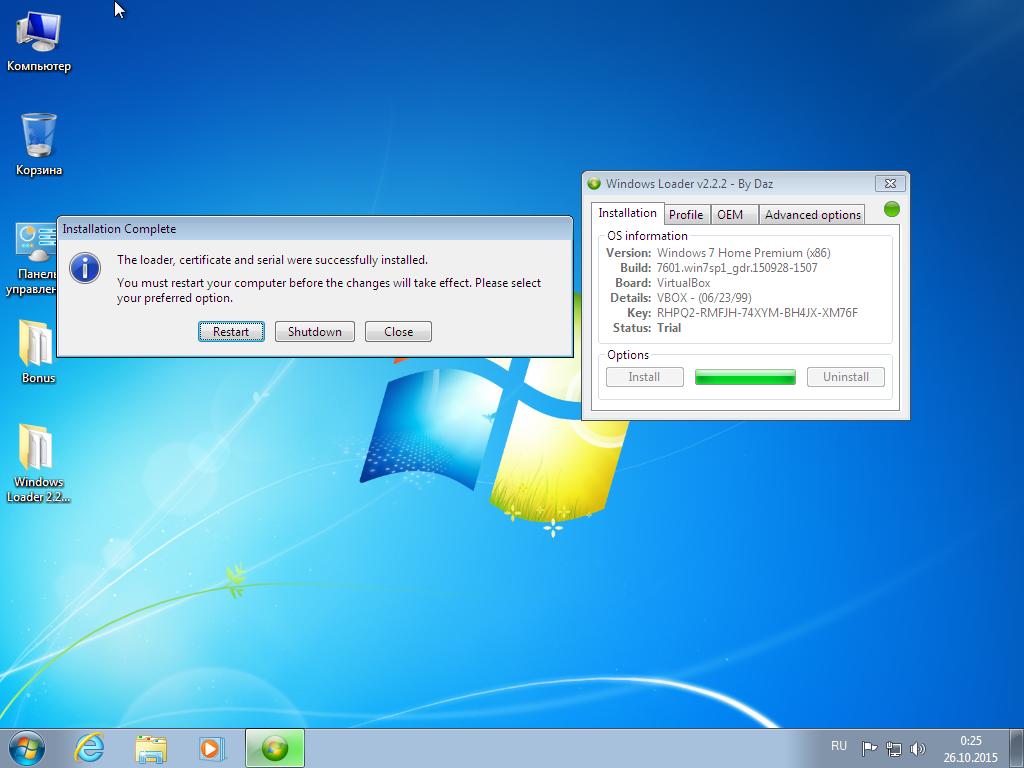The height and width of the screenshot is (768, 1024).
Task: Click the volume speaker tray icon
Action: (918, 749)
